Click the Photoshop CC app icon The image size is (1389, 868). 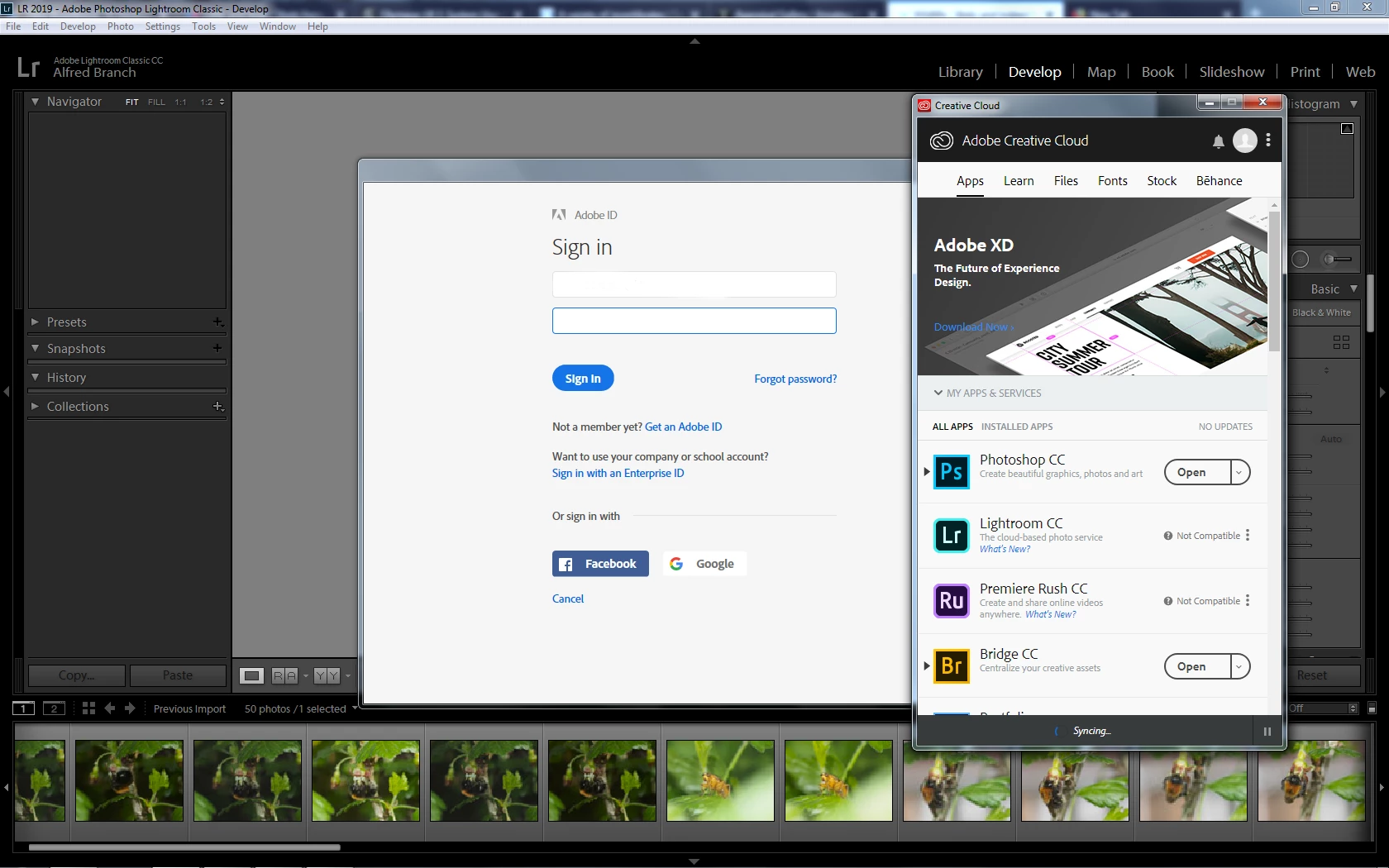[x=951, y=472]
